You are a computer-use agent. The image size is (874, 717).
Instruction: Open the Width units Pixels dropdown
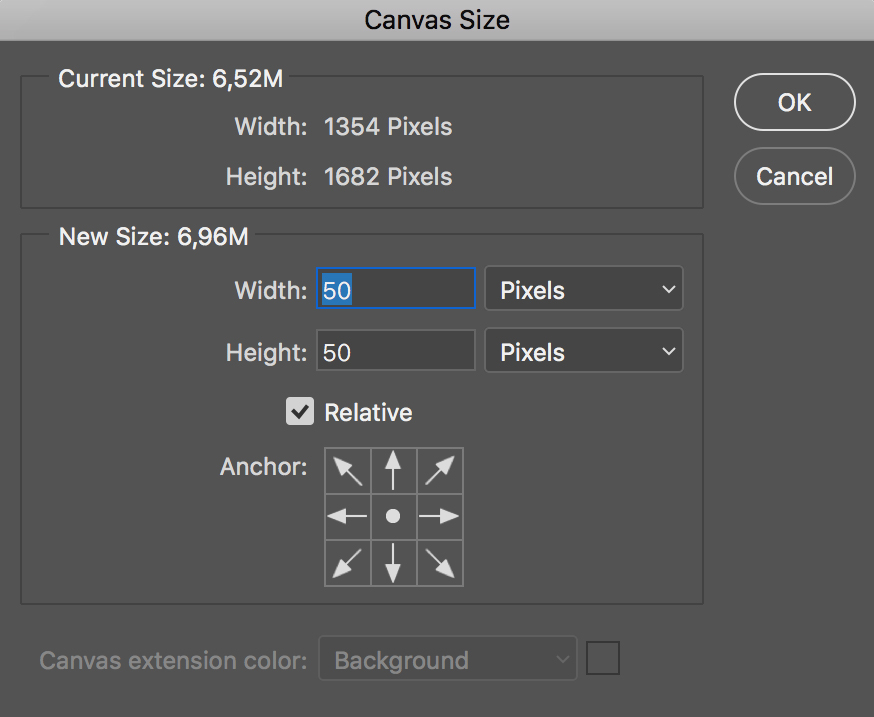(583, 288)
